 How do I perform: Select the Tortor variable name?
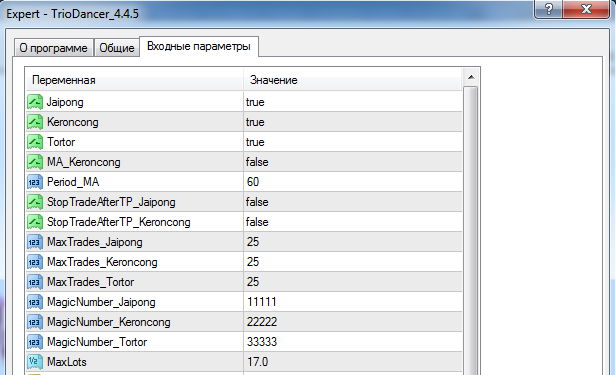click(x=61, y=142)
